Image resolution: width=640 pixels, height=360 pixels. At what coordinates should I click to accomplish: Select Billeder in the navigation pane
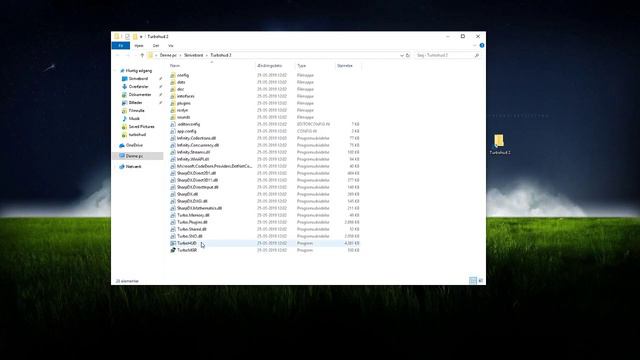coord(136,103)
